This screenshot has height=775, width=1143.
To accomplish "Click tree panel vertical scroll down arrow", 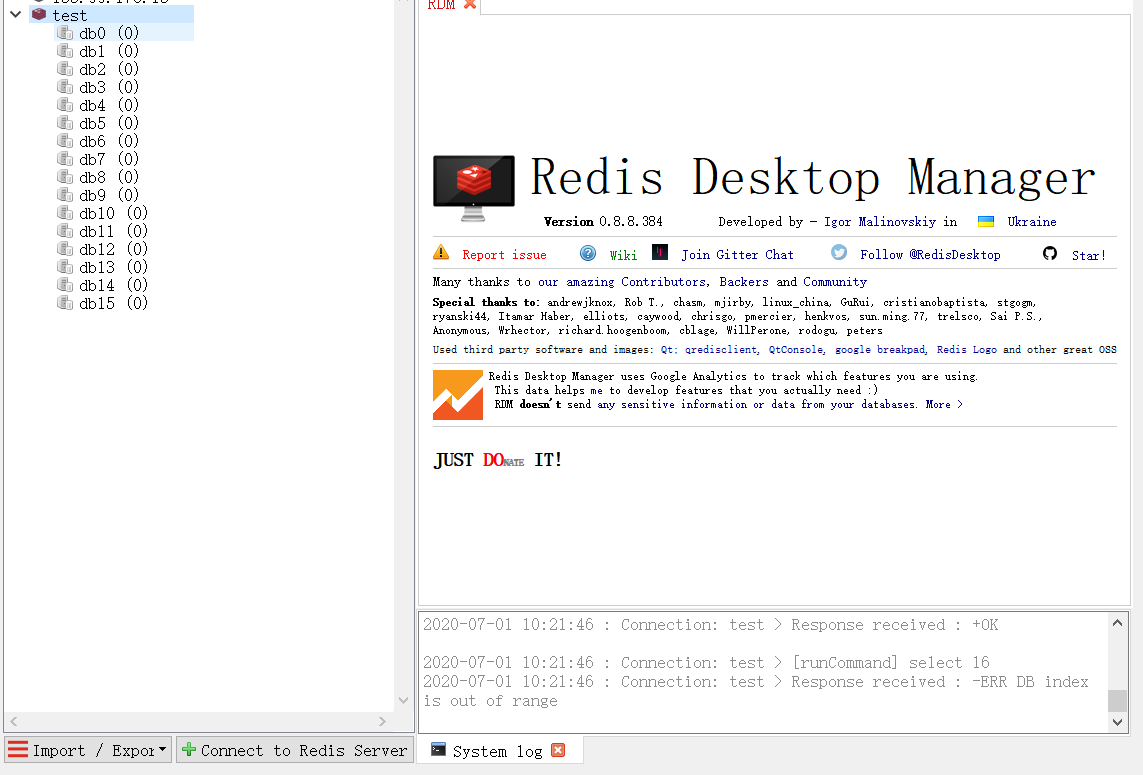I will tap(403, 701).
